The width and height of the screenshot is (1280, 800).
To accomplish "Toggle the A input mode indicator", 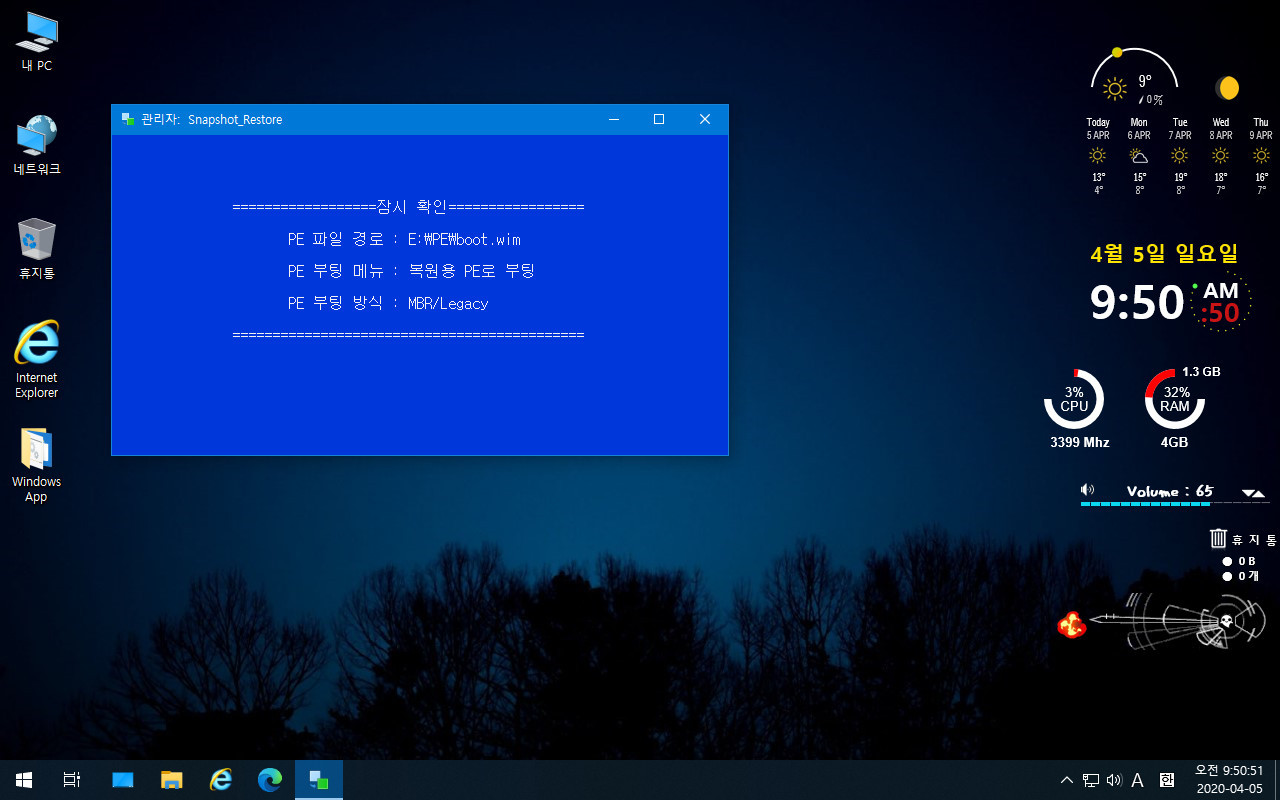I will (x=1137, y=780).
